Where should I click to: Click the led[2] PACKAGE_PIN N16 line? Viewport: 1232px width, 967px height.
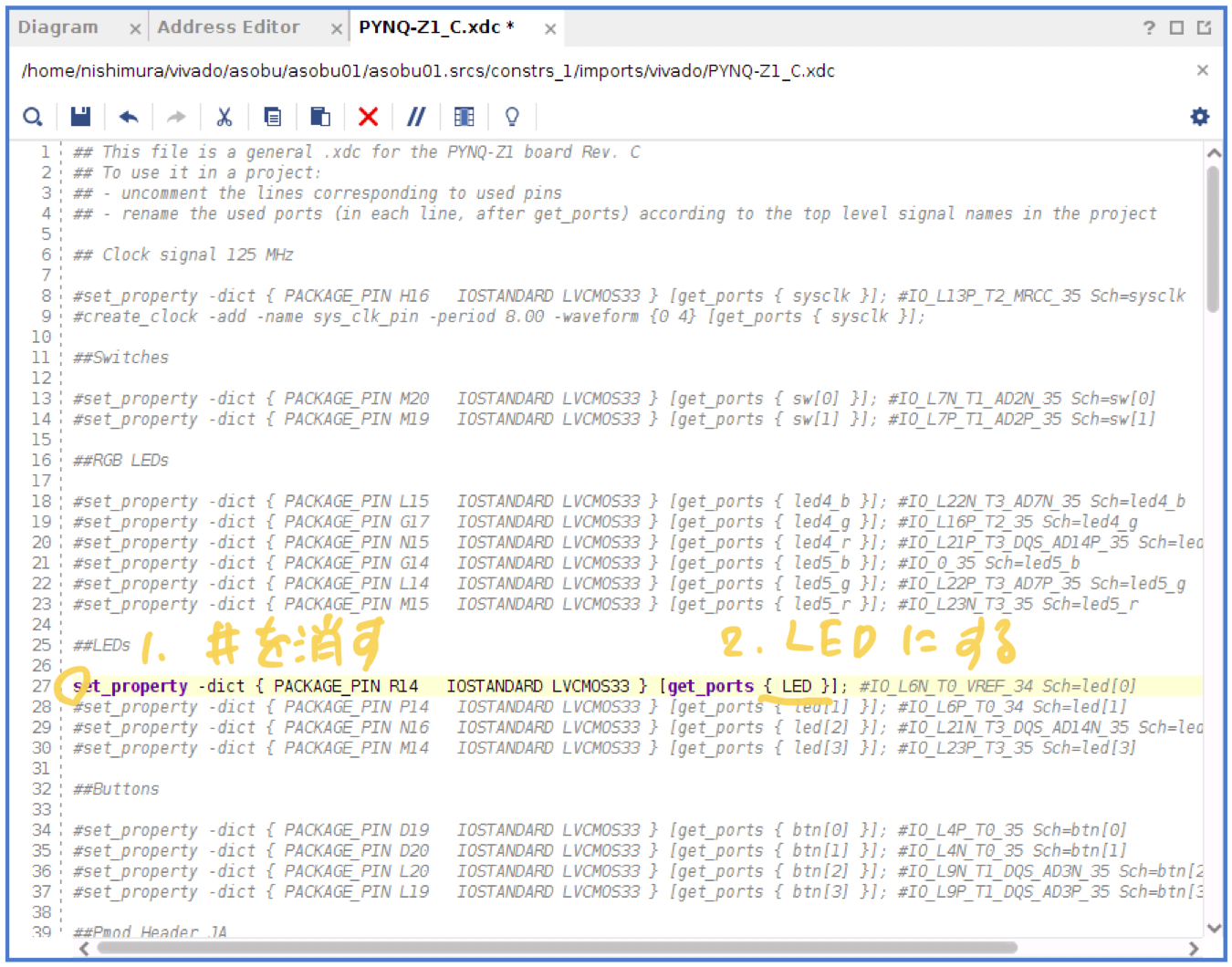[x=638, y=727]
